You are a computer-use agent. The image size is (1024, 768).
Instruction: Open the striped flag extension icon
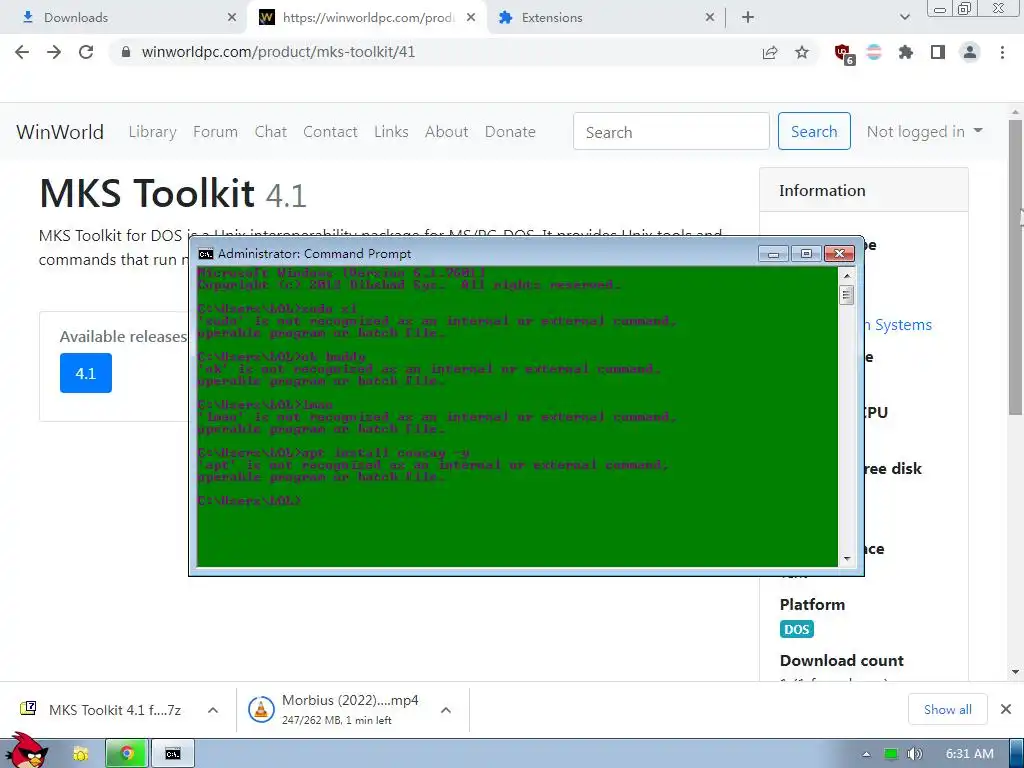tap(874, 52)
